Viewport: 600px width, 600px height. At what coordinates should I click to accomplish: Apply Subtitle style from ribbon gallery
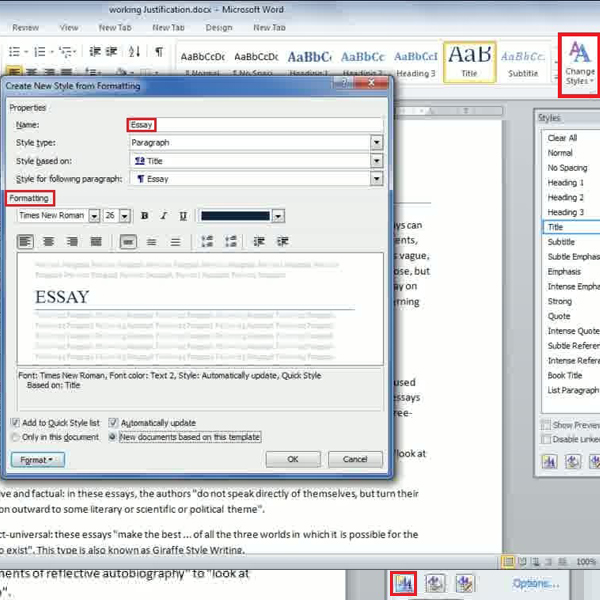click(523, 62)
